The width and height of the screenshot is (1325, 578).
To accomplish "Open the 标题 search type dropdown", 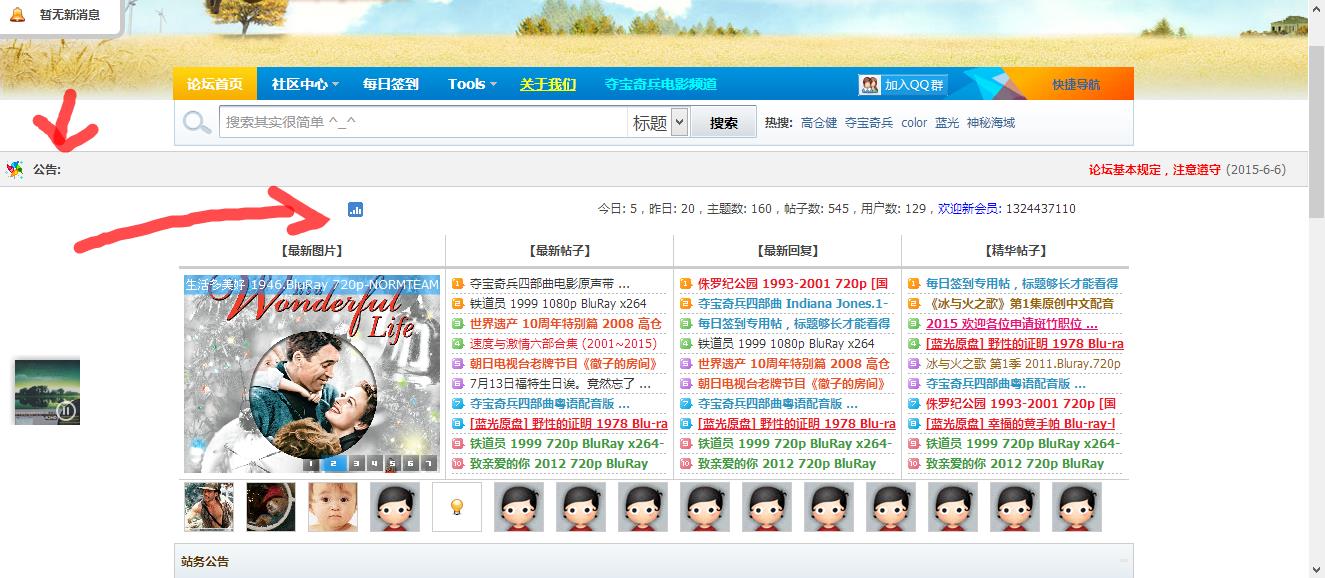I will [658, 122].
